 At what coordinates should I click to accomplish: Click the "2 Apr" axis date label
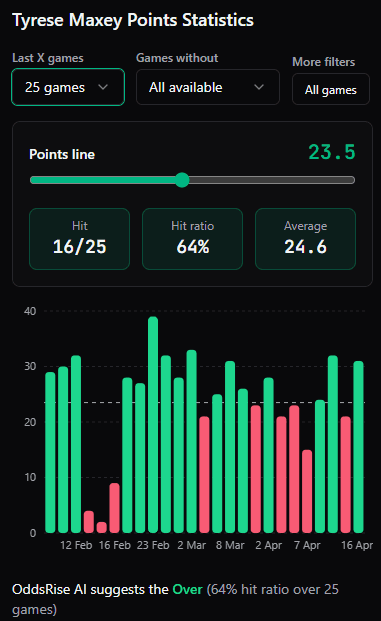pos(269,545)
